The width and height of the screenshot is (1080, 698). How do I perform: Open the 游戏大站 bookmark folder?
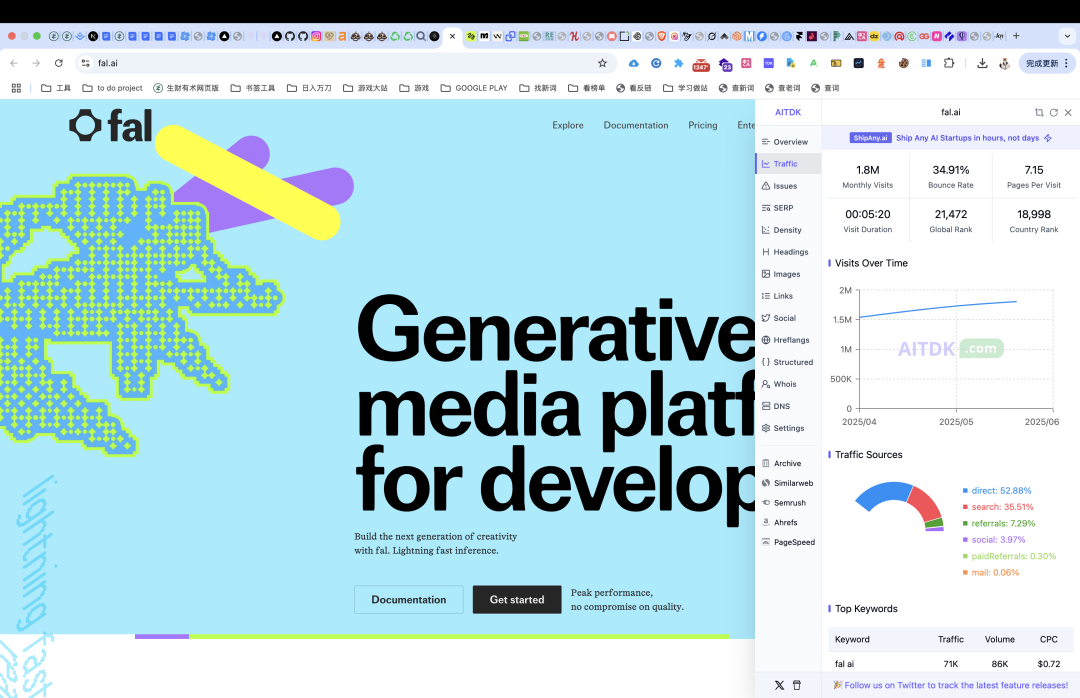(x=366, y=88)
